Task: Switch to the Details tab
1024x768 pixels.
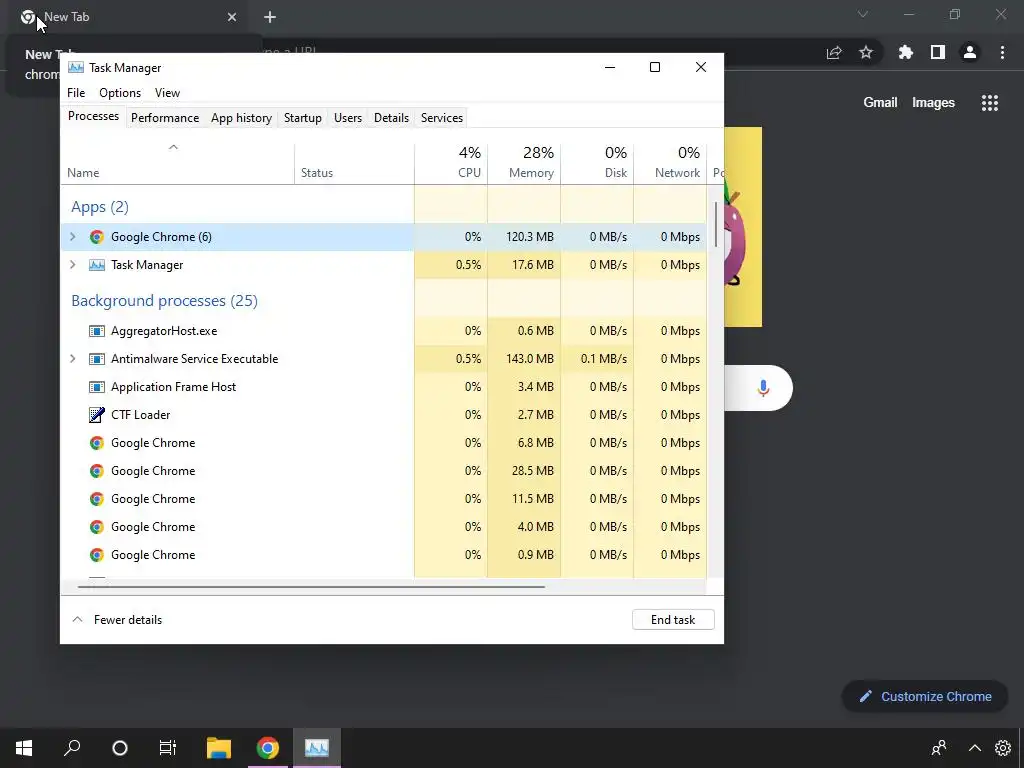Action: [x=391, y=118]
